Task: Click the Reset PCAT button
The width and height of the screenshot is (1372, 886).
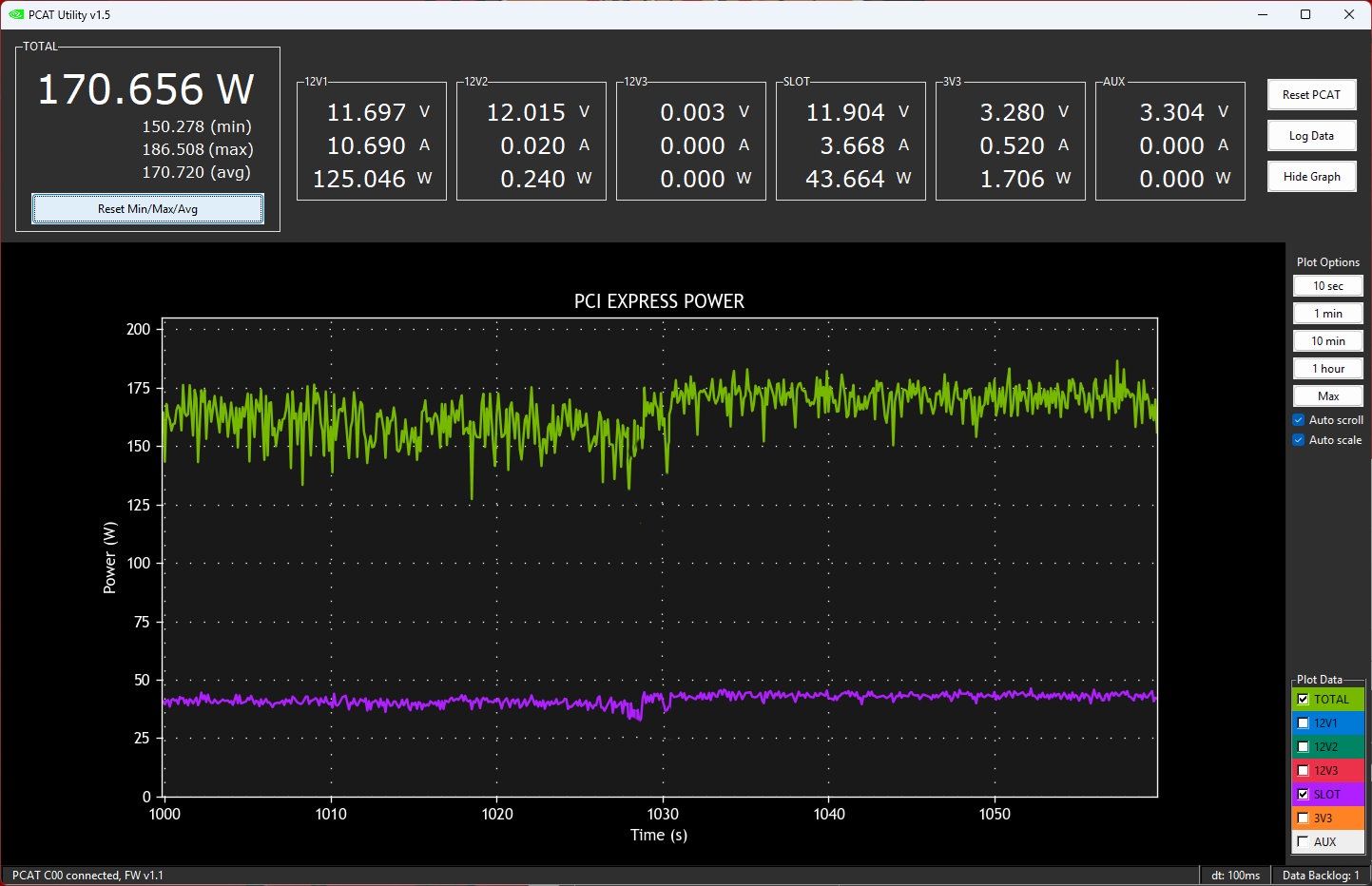Action: pyautogui.click(x=1311, y=95)
